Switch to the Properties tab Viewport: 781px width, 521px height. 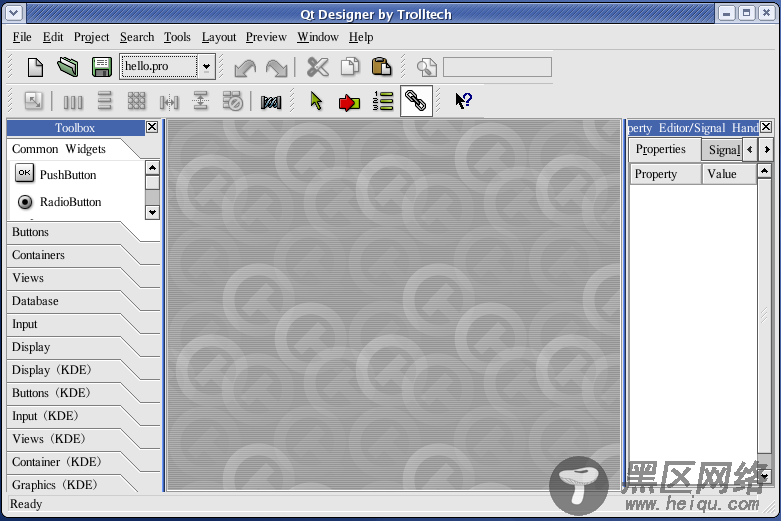664,149
